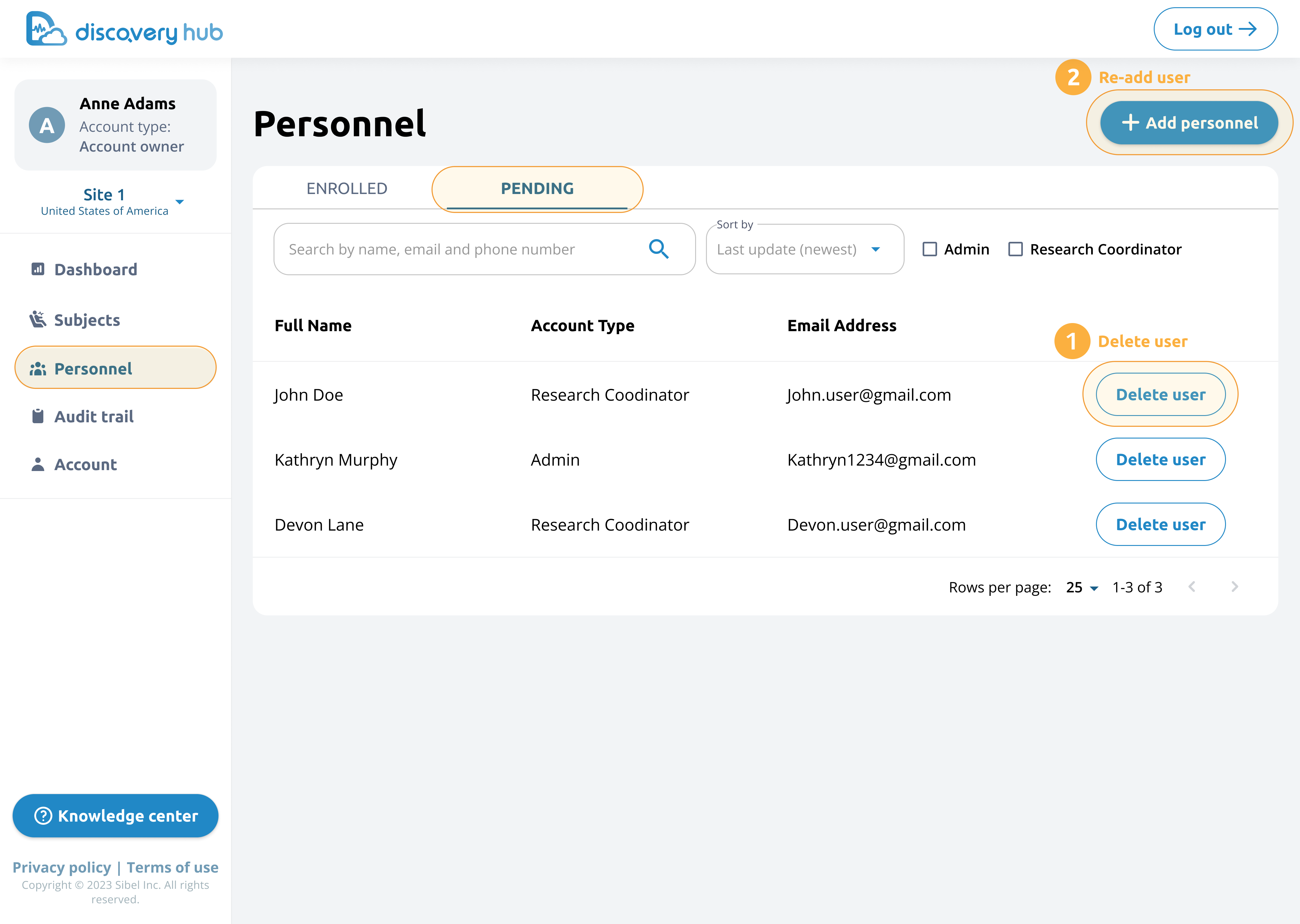Click the magnifying glass search icon
This screenshot has width=1300, height=924.
click(658, 249)
